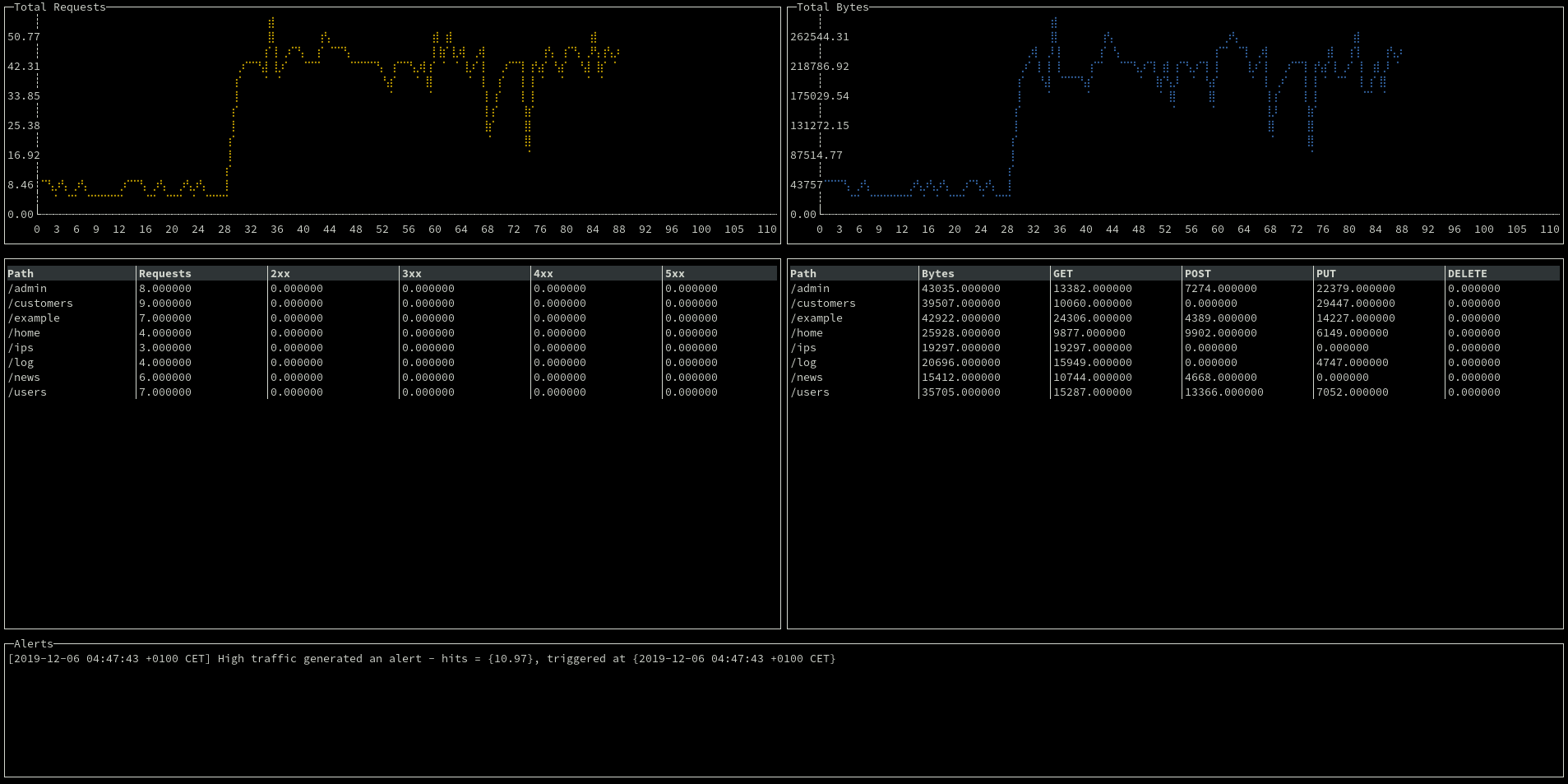Screen dimensions: 1568x784
Task: Sort the right table by Bytes column
Action: [x=939, y=273]
